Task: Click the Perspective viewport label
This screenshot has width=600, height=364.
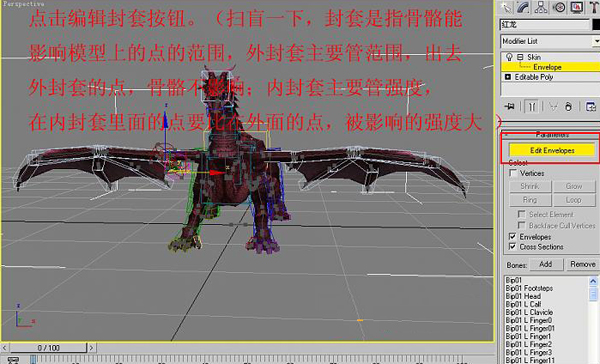Action: (x=23, y=3)
